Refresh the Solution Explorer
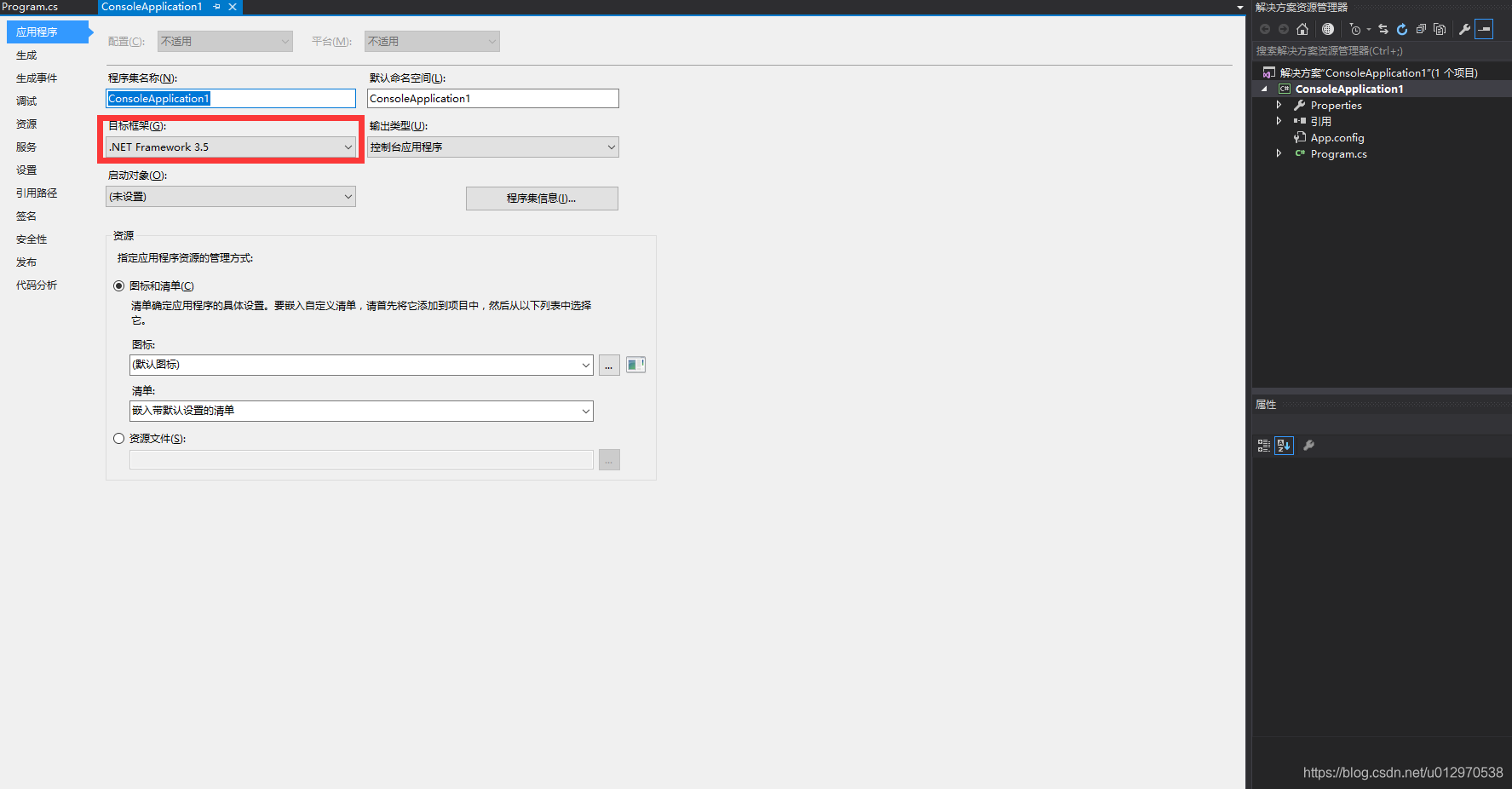This screenshot has height=789, width=1512. (1402, 29)
